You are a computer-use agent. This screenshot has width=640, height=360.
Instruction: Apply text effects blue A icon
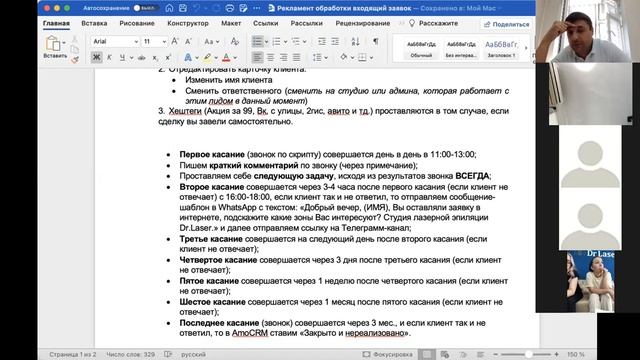188,58
